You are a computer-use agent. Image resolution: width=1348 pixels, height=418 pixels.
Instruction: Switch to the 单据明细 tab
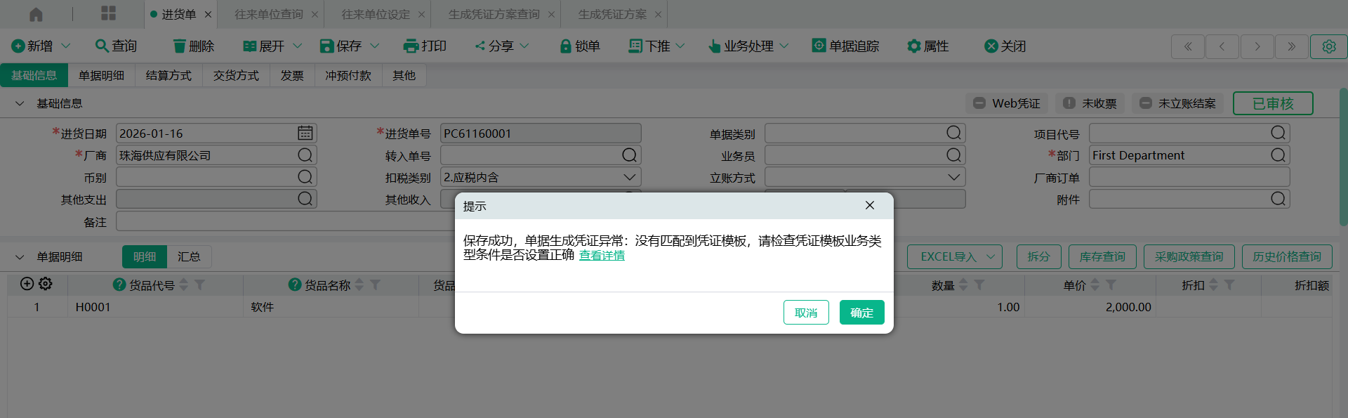point(101,75)
